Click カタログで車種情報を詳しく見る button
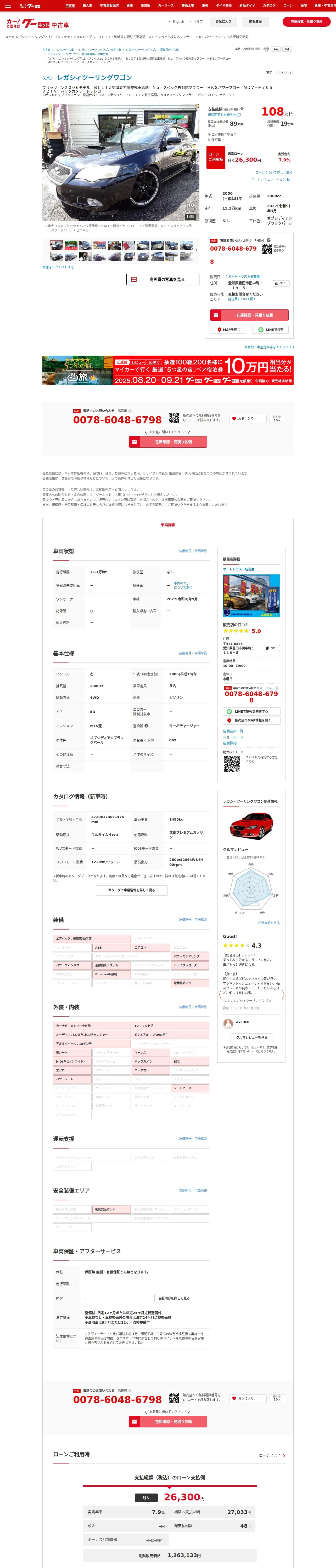This screenshot has width=336, height=1568. pyautogui.click(x=132, y=890)
